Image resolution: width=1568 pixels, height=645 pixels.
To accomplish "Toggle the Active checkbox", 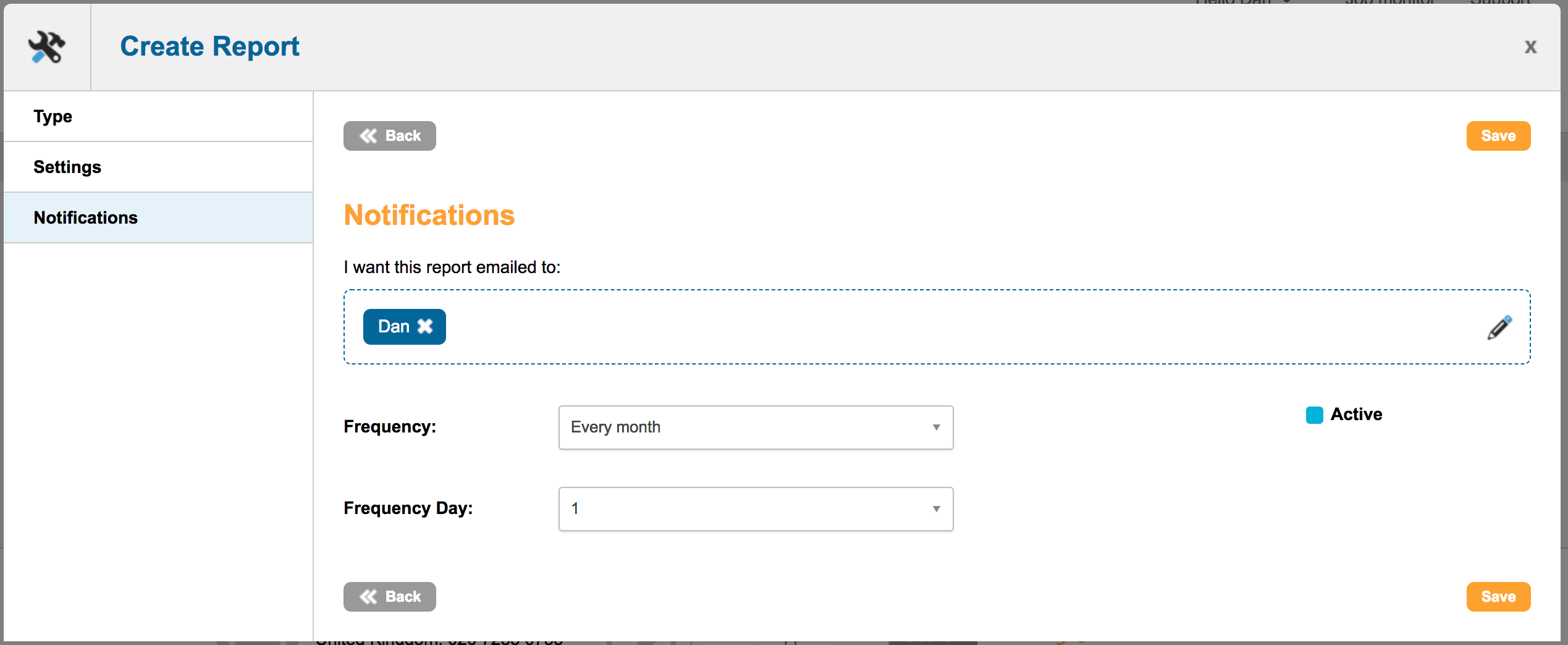I will [1314, 415].
